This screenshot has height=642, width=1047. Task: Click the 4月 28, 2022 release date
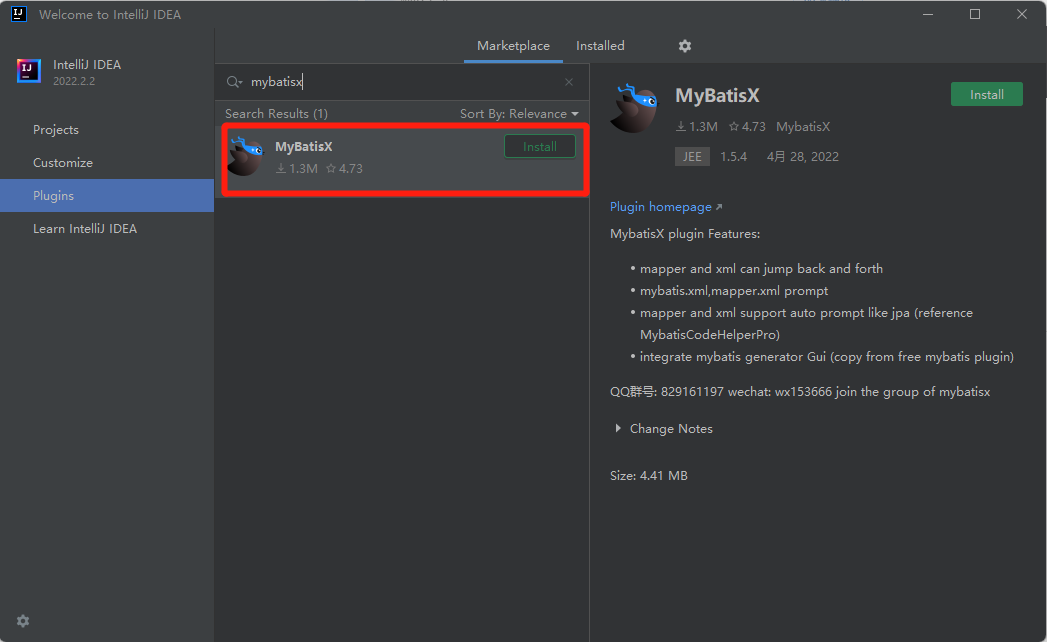pyautogui.click(x=803, y=157)
